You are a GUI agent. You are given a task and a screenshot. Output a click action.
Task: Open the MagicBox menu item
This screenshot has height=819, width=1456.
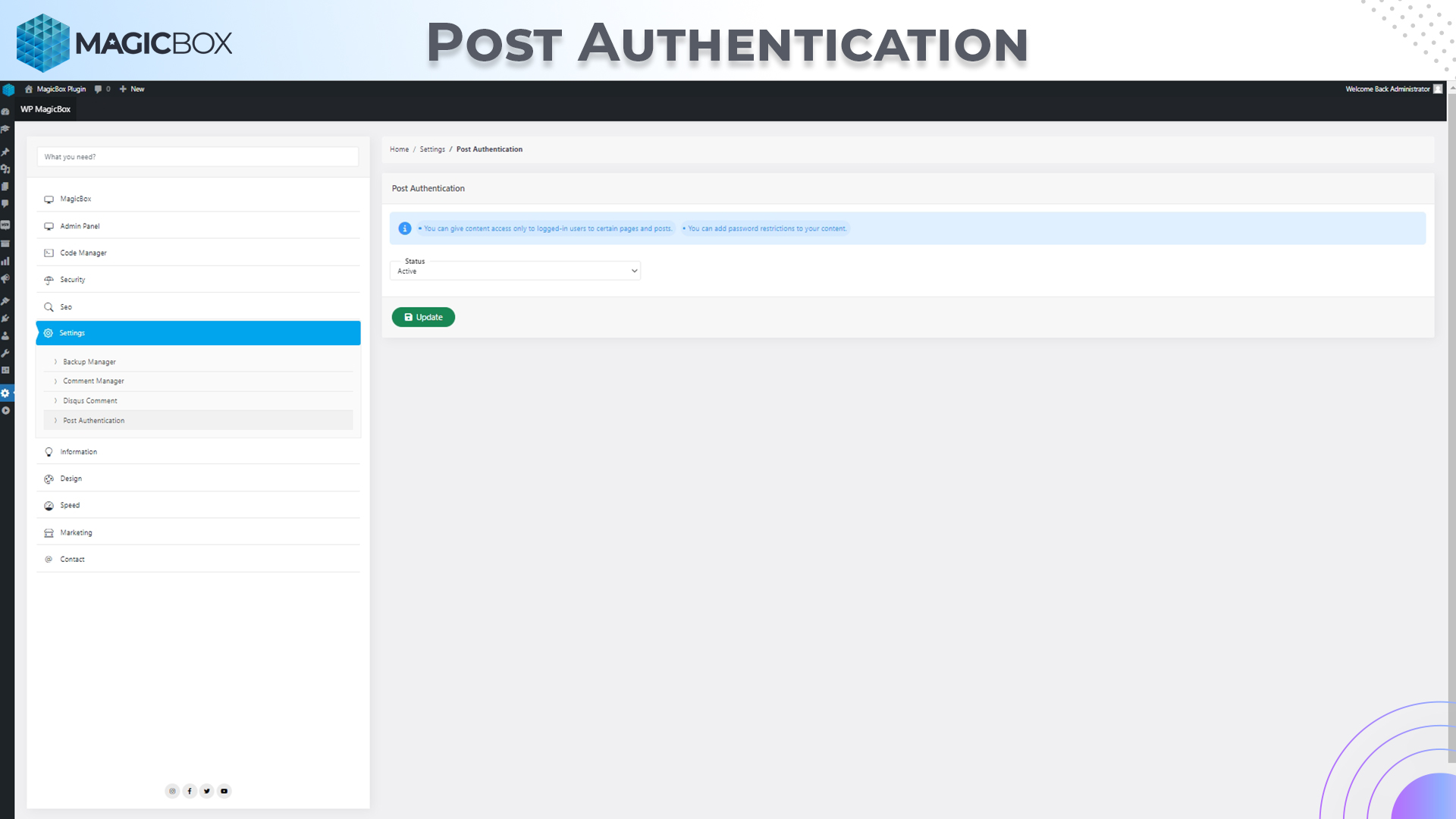[198, 199]
